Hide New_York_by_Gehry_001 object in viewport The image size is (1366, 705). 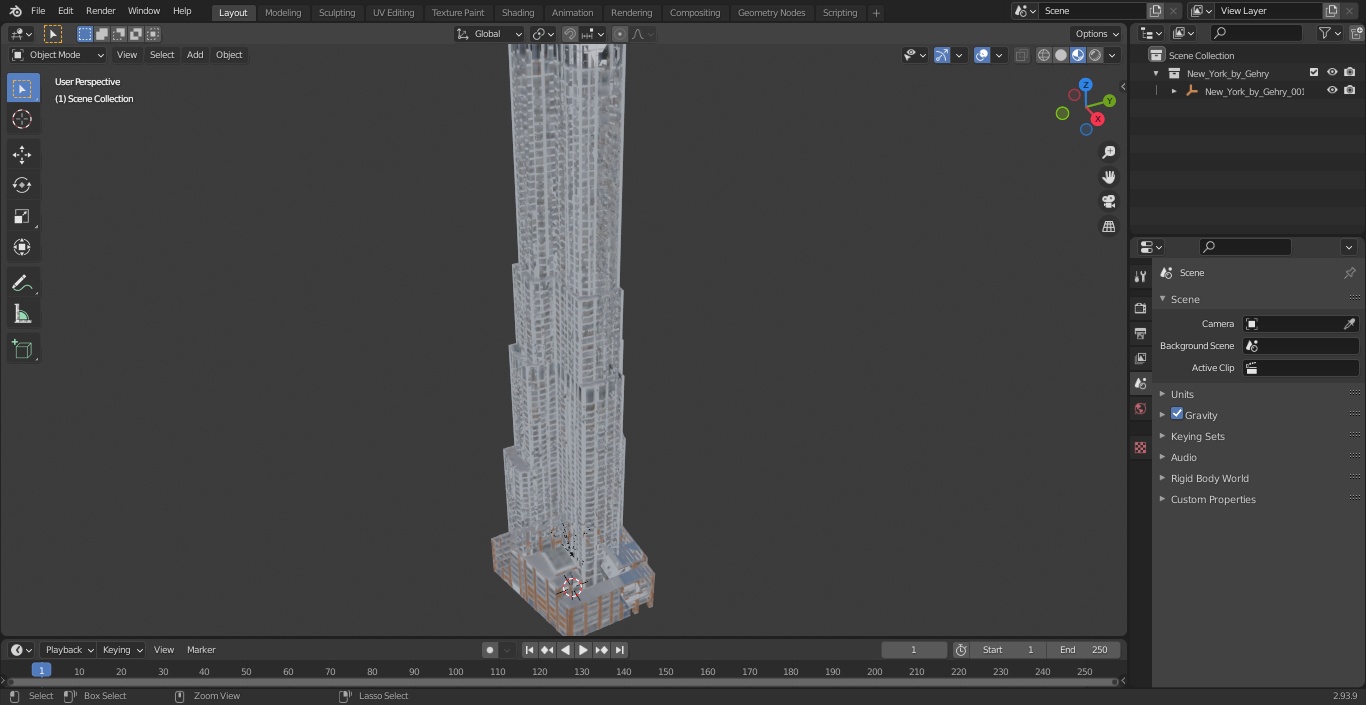pyautogui.click(x=1332, y=90)
